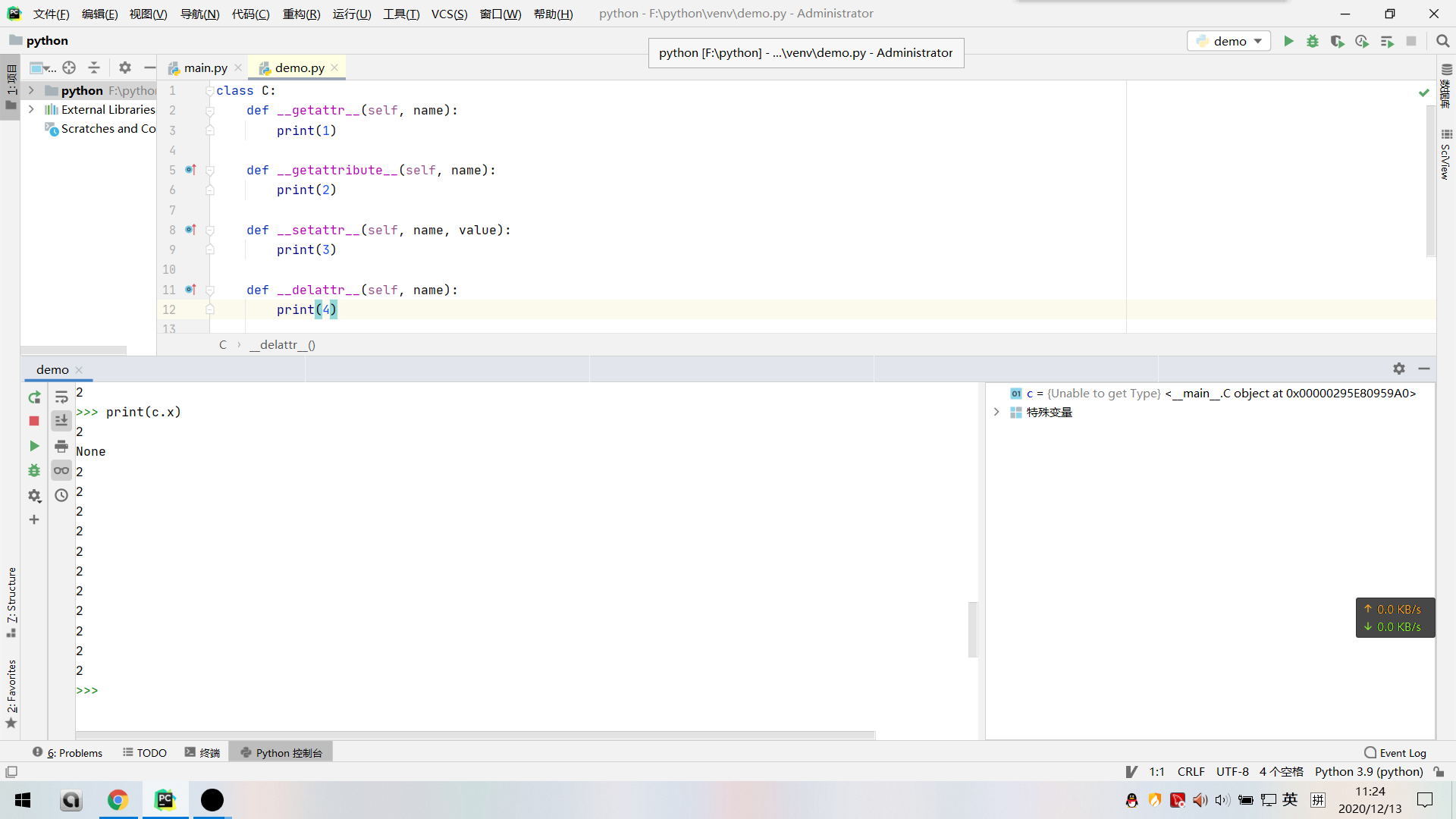1456x819 pixels.
Task: Close the demo.py editor tab
Action: click(x=334, y=67)
